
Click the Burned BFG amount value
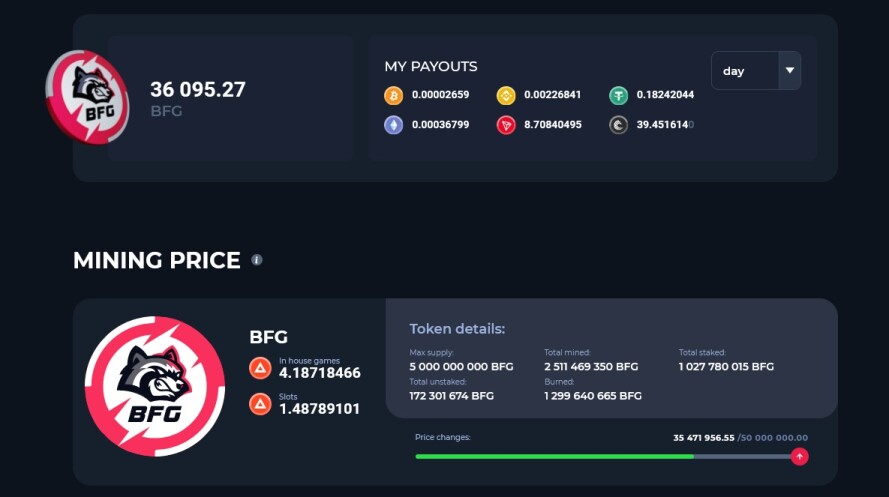[x=593, y=396]
